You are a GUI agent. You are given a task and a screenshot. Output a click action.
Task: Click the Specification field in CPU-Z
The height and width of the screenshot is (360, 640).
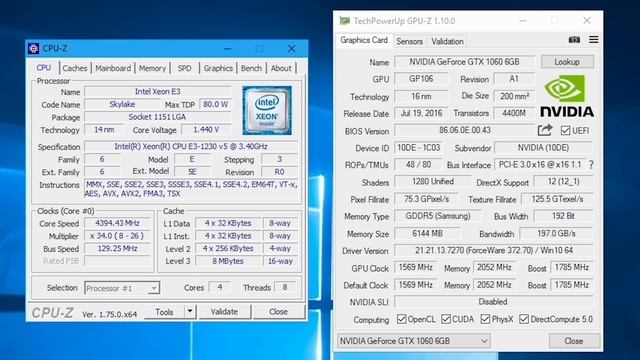[x=191, y=146]
